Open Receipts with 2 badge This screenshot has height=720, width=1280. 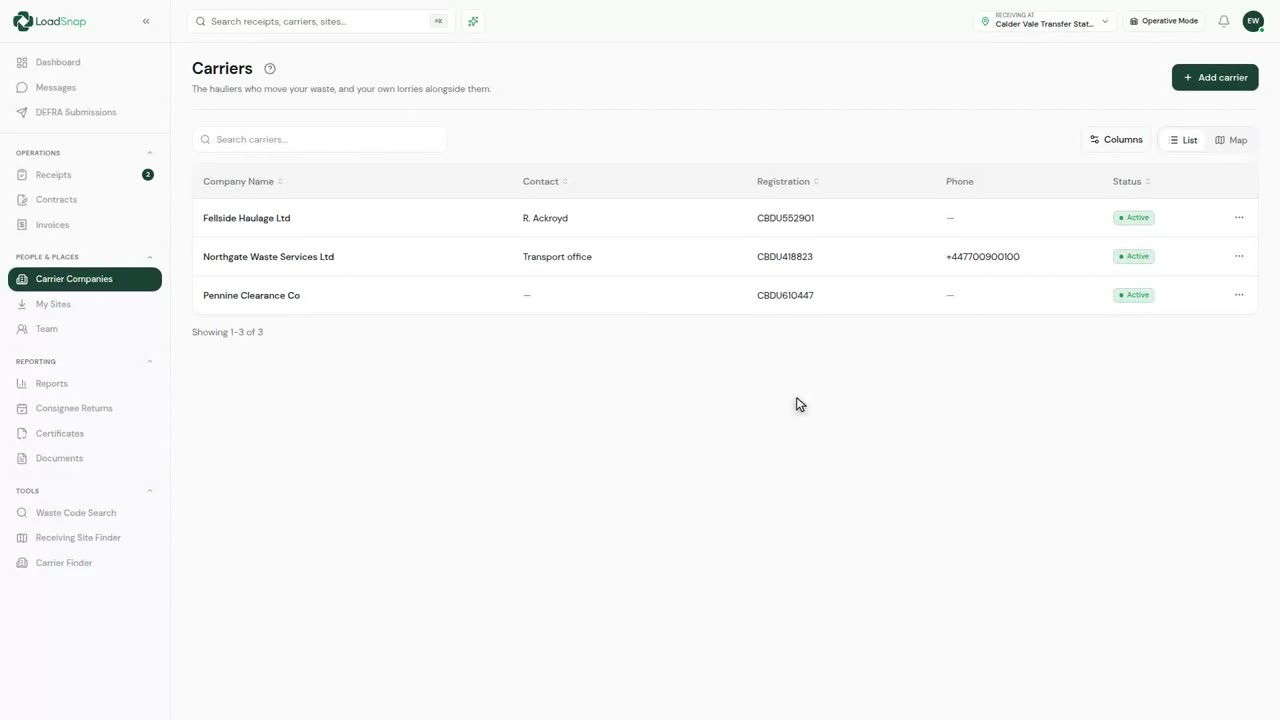click(x=85, y=175)
